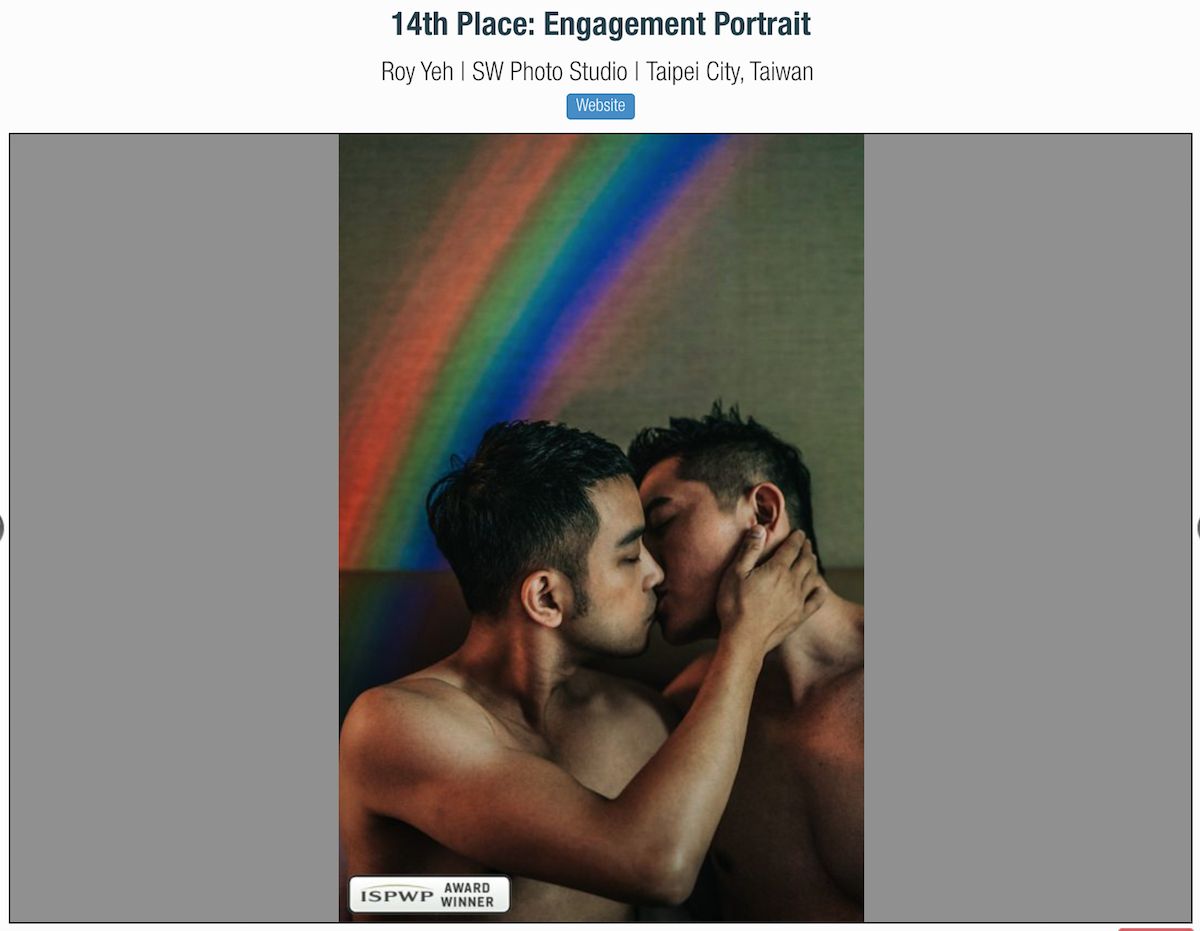
Task: Click the ISPWP Award Winner badge
Action: coord(429,894)
